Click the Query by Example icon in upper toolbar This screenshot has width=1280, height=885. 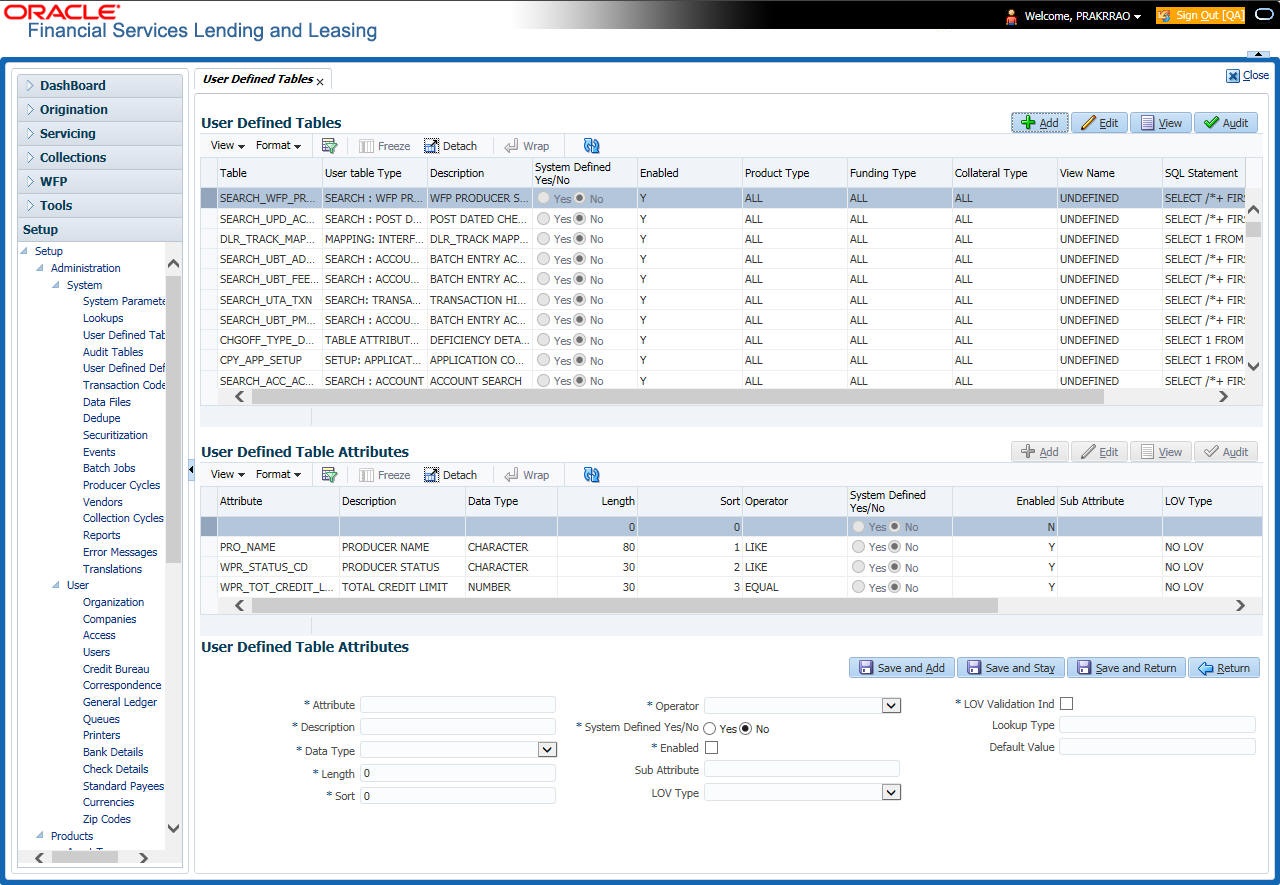tap(329, 146)
